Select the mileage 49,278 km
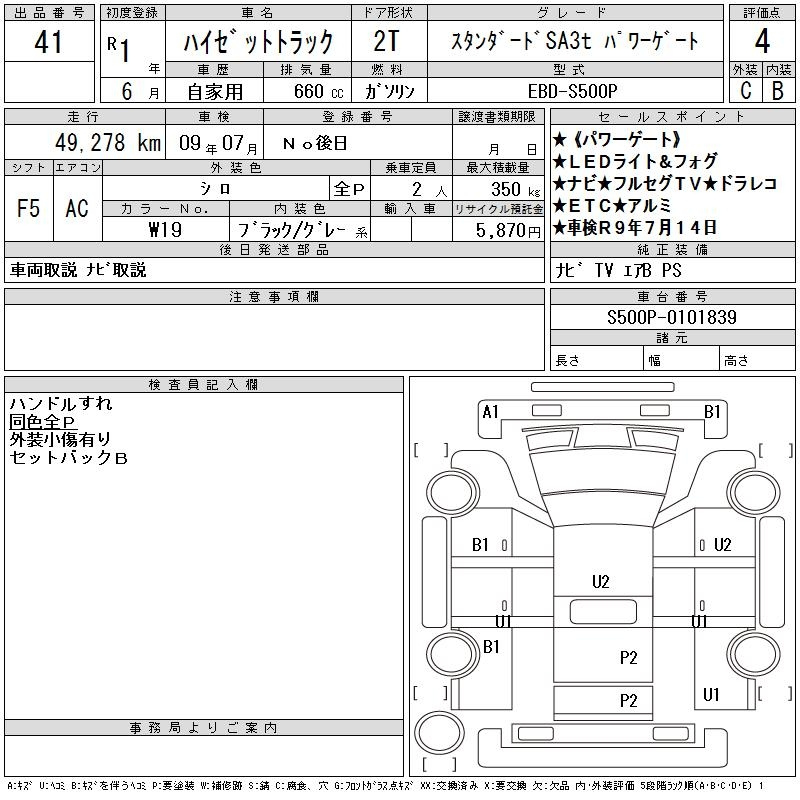This screenshot has width=800, height=800. click(x=108, y=143)
